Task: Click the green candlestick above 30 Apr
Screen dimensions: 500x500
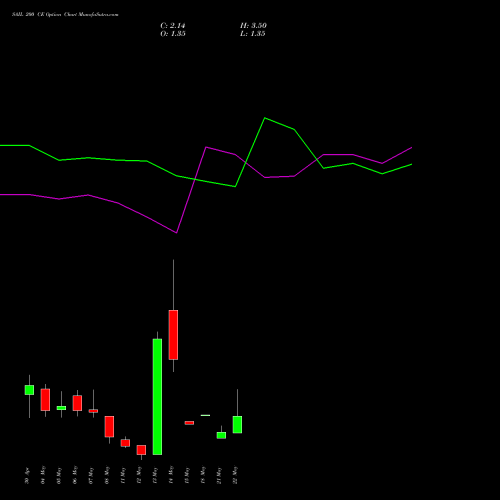Action: coord(29,390)
